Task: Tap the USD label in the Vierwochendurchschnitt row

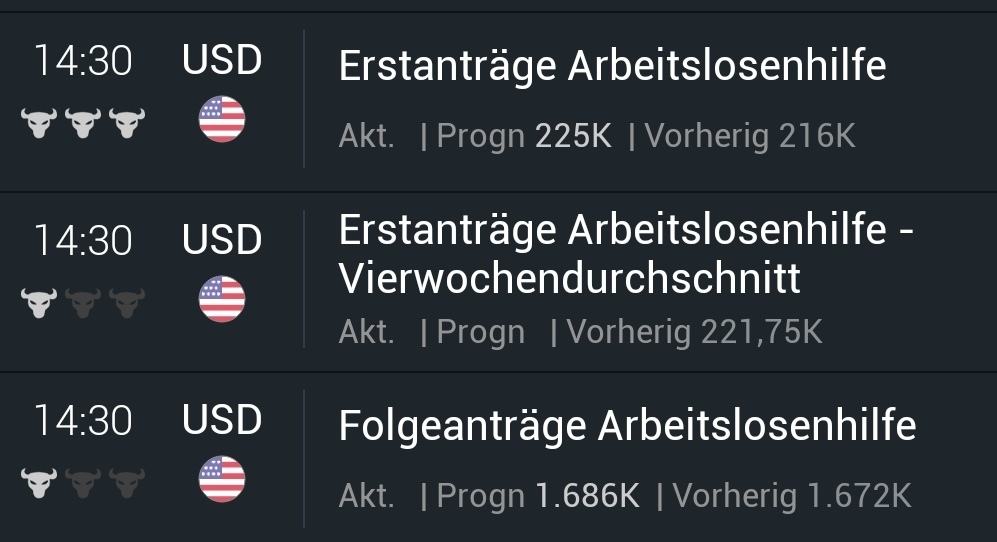Action: click(222, 240)
